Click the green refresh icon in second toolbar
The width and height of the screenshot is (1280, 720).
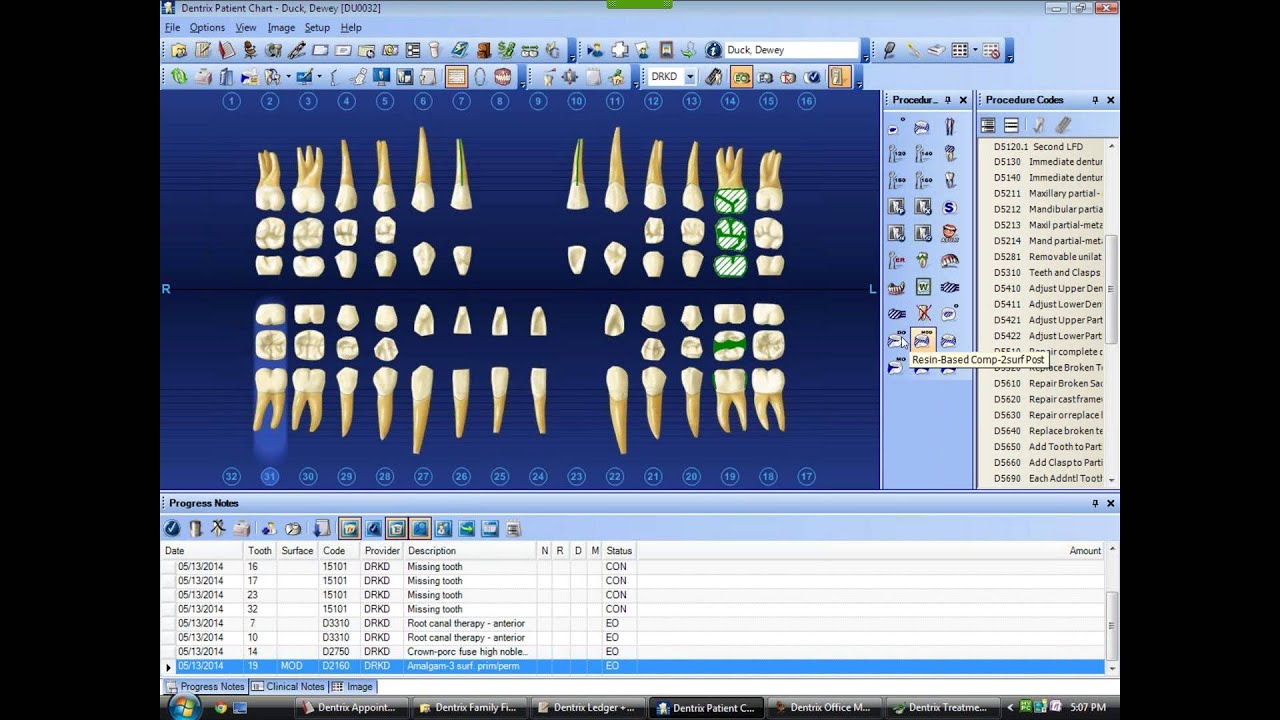178,77
